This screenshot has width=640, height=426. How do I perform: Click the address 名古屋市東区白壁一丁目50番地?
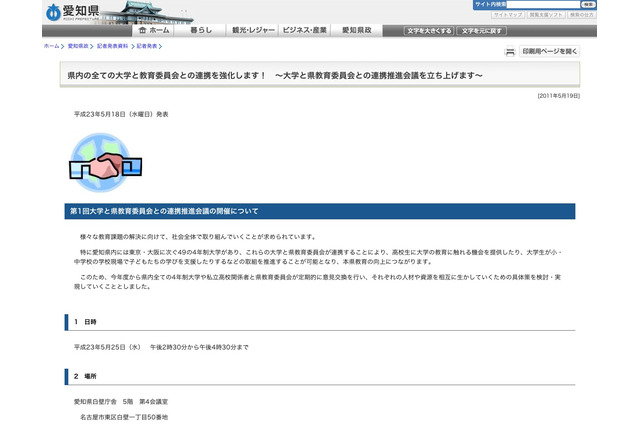tap(124, 417)
